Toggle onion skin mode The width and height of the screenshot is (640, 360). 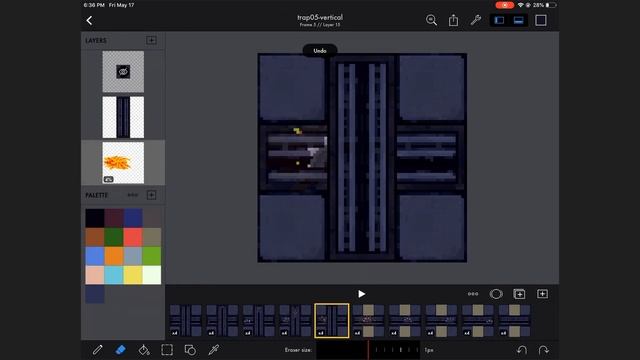[x=496, y=294]
